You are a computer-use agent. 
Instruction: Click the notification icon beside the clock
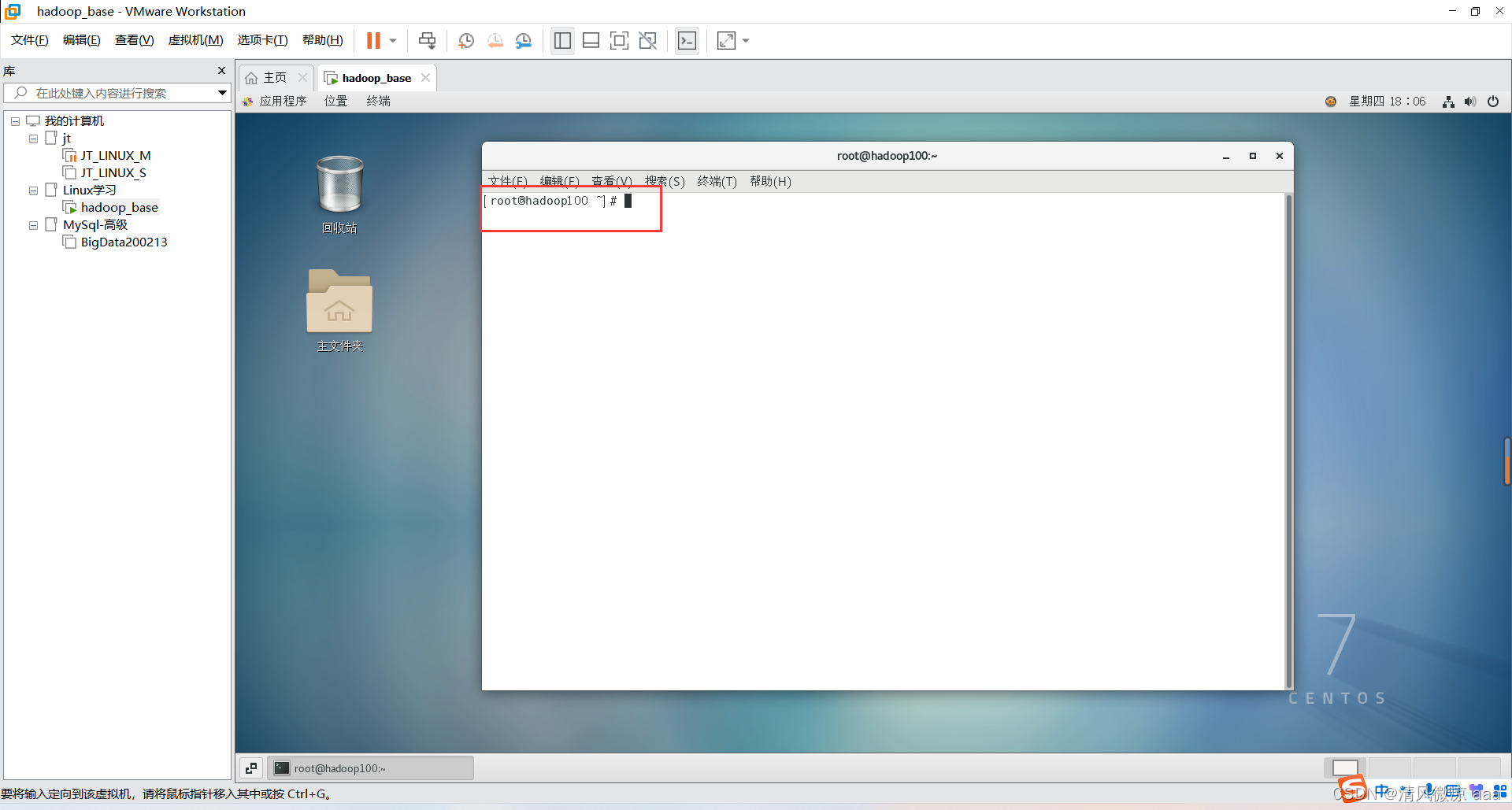[1331, 102]
